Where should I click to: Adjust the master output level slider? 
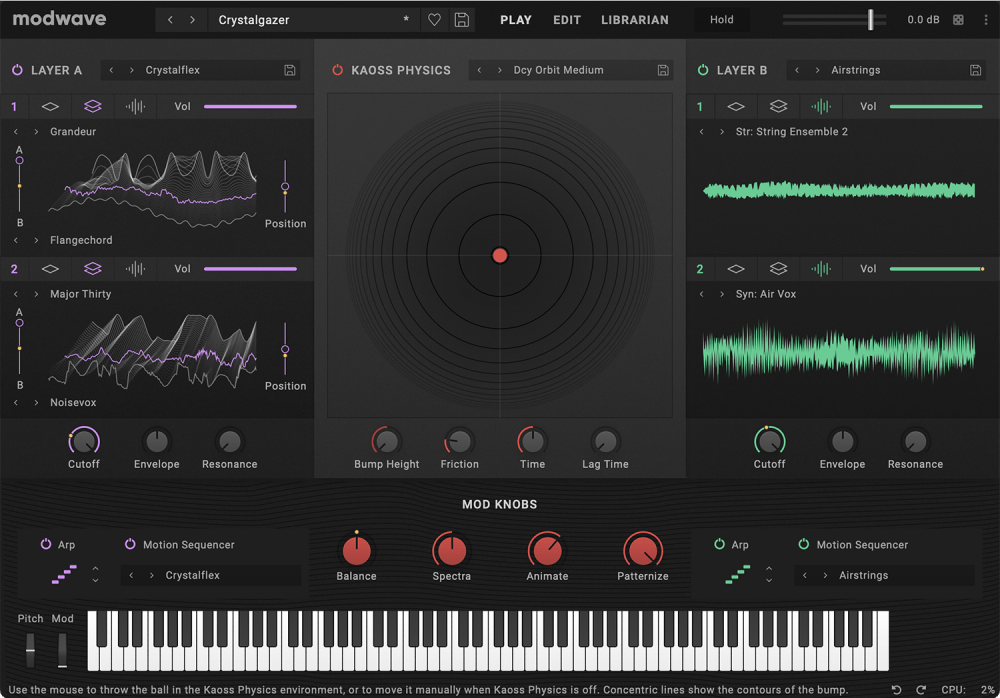point(872,18)
